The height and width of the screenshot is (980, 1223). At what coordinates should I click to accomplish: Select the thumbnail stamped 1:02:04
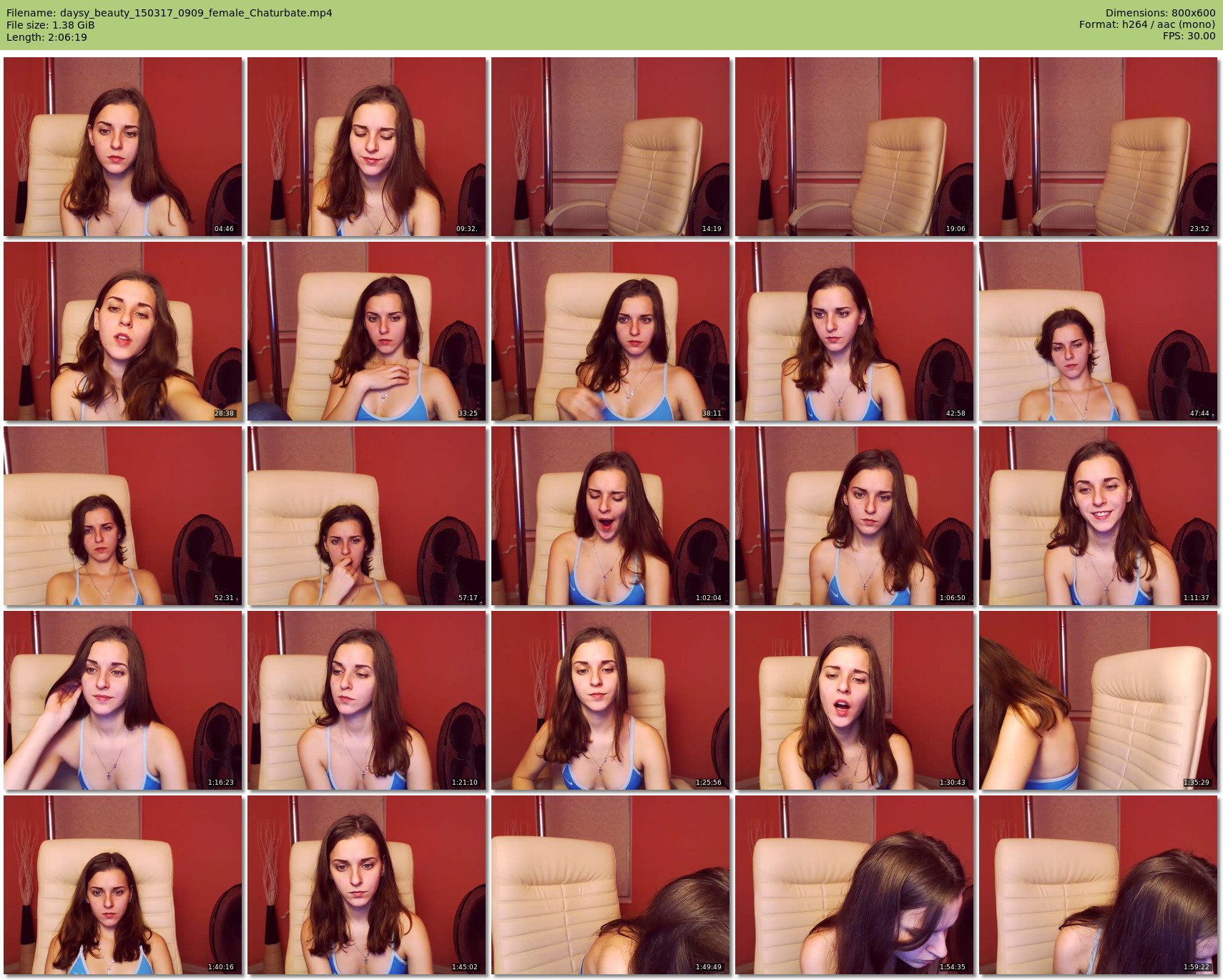pos(610,516)
